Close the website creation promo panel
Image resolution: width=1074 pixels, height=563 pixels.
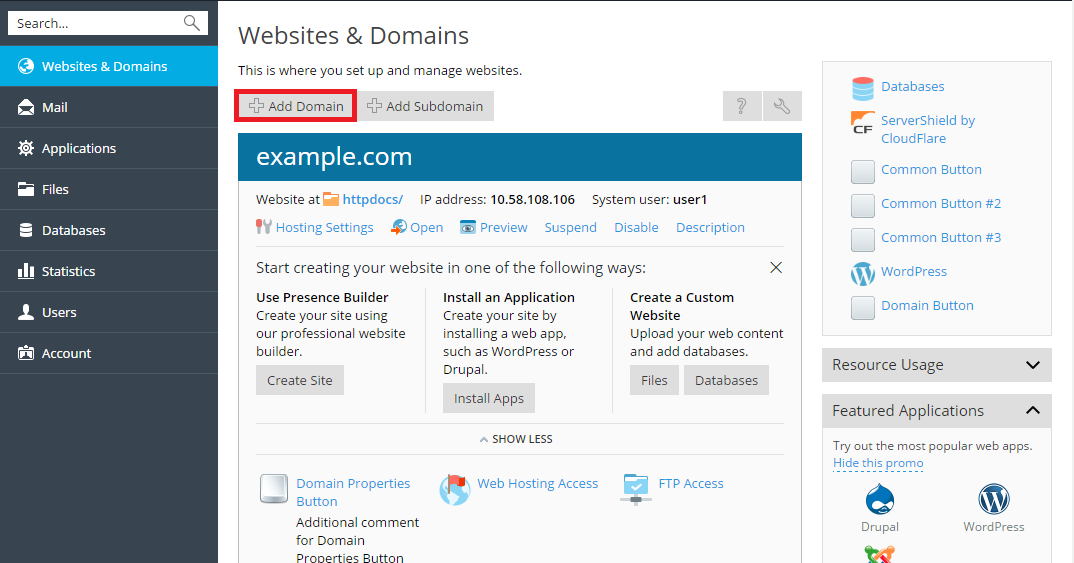[776, 268]
